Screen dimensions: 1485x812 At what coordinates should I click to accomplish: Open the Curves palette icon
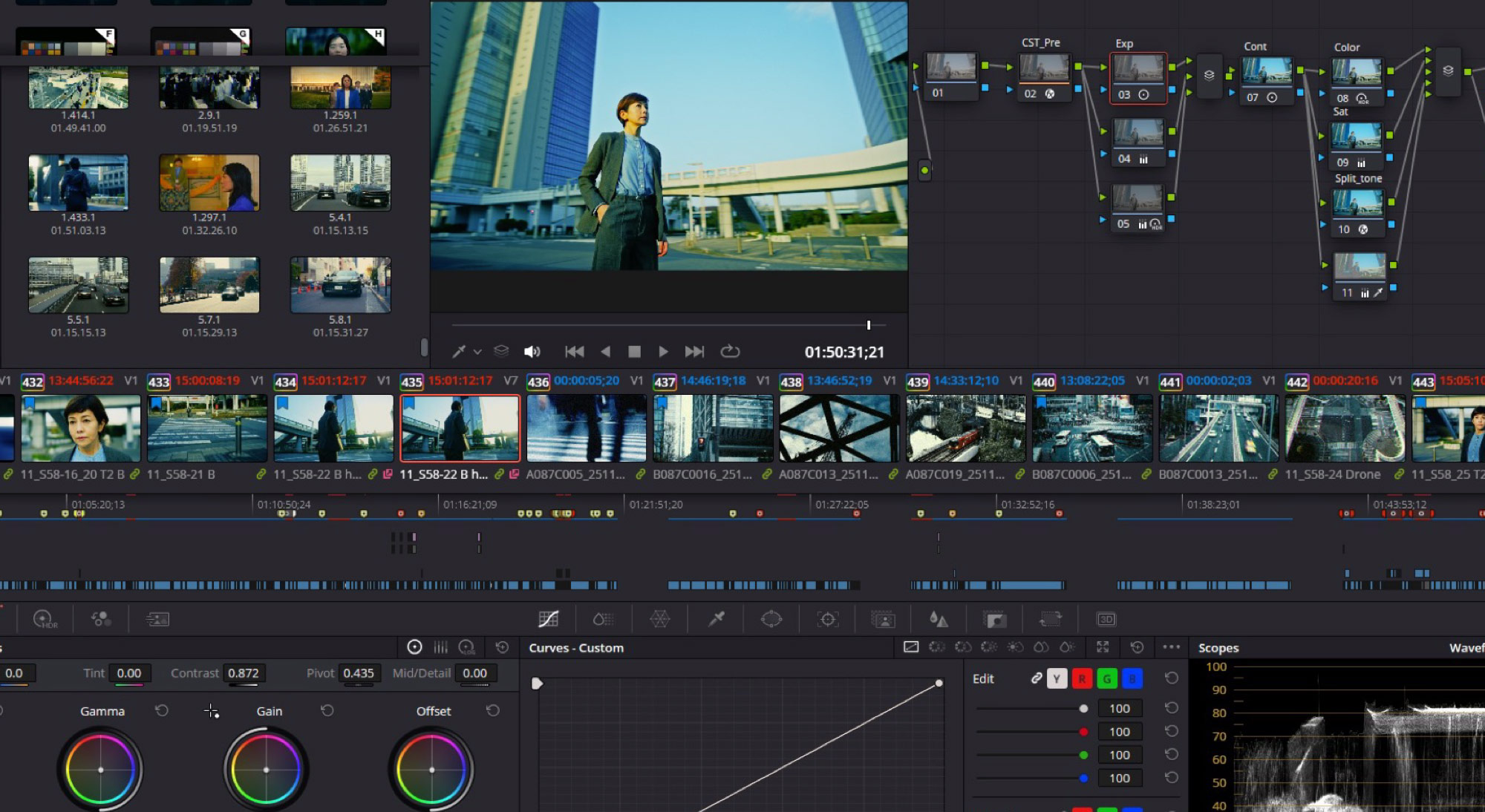tap(548, 619)
